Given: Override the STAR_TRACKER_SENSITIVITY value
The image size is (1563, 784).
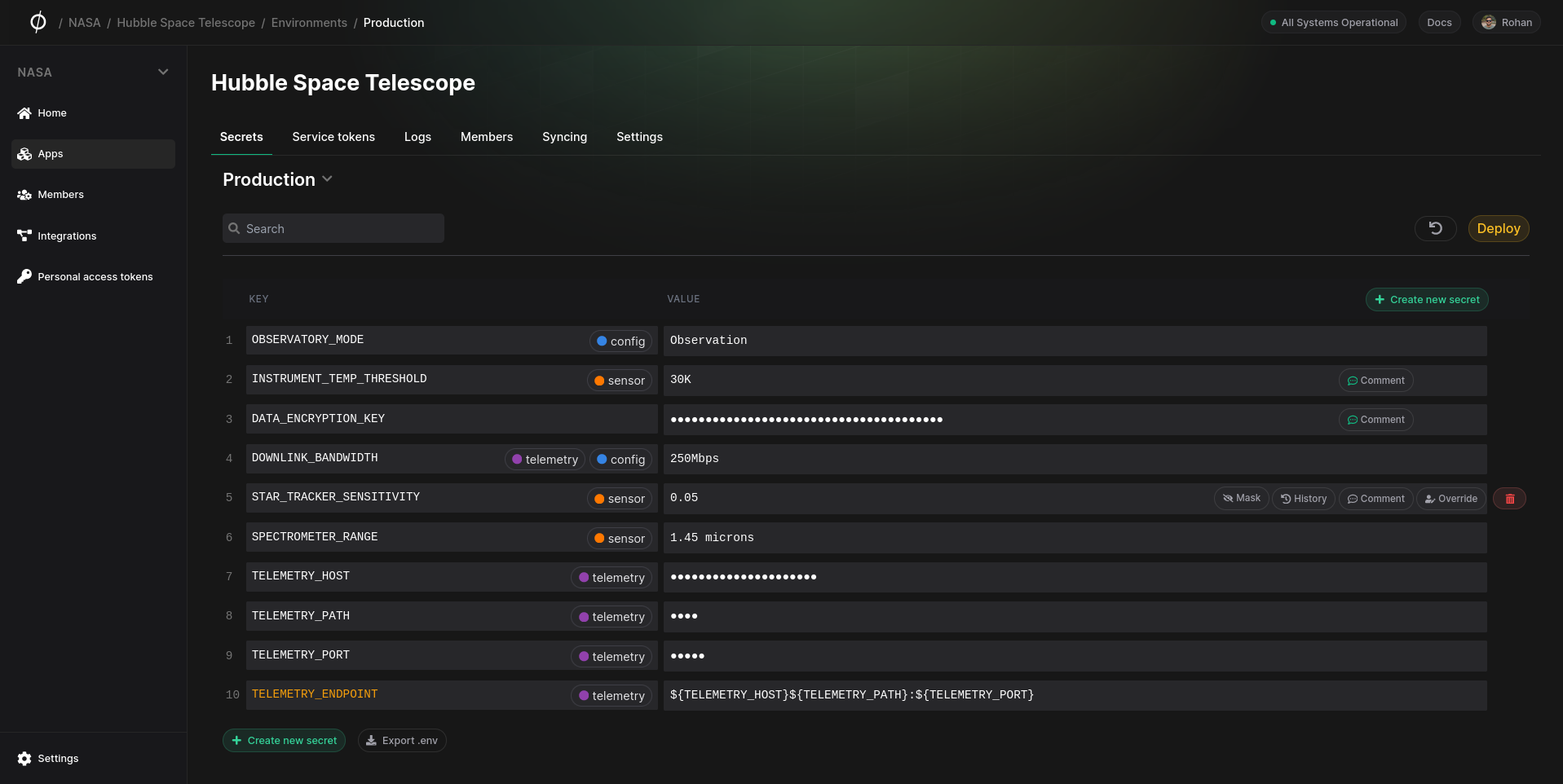Looking at the screenshot, I should [1450, 499].
